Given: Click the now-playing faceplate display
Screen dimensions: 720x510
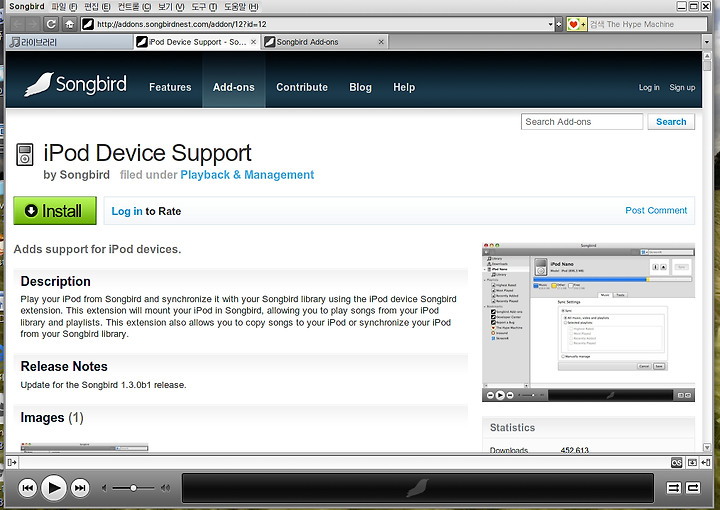Looking at the screenshot, I should (x=418, y=488).
